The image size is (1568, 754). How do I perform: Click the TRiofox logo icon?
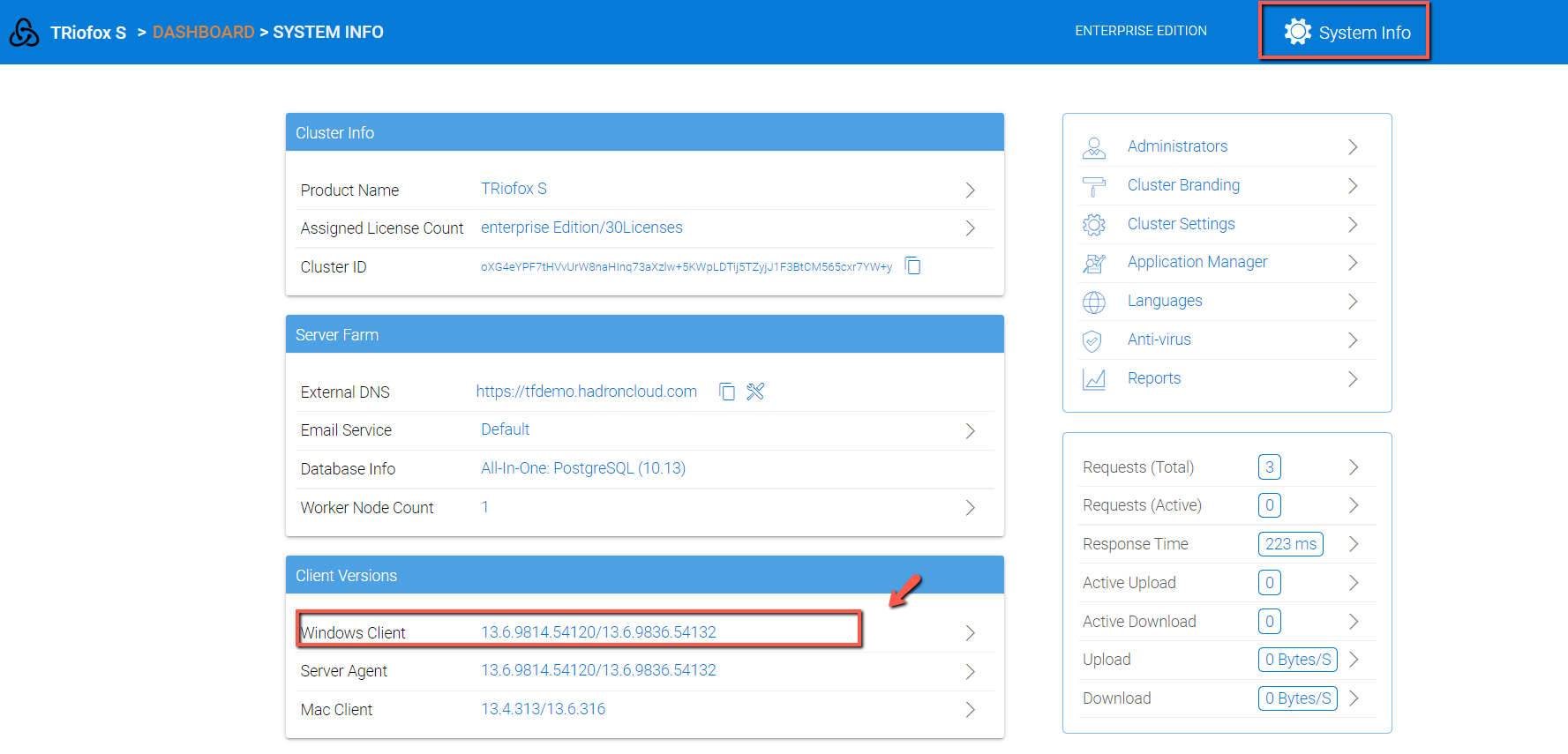(x=24, y=33)
